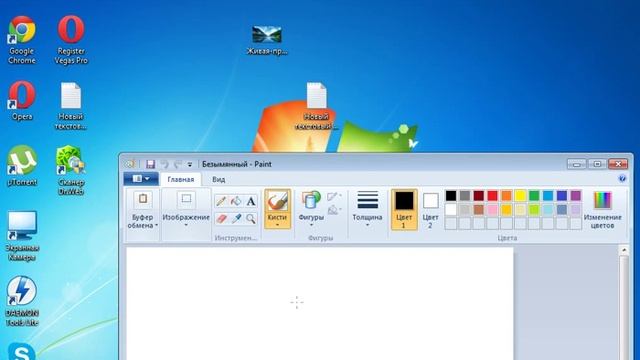
Task: Click the clipboard paste icon
Action: (143, 199)
